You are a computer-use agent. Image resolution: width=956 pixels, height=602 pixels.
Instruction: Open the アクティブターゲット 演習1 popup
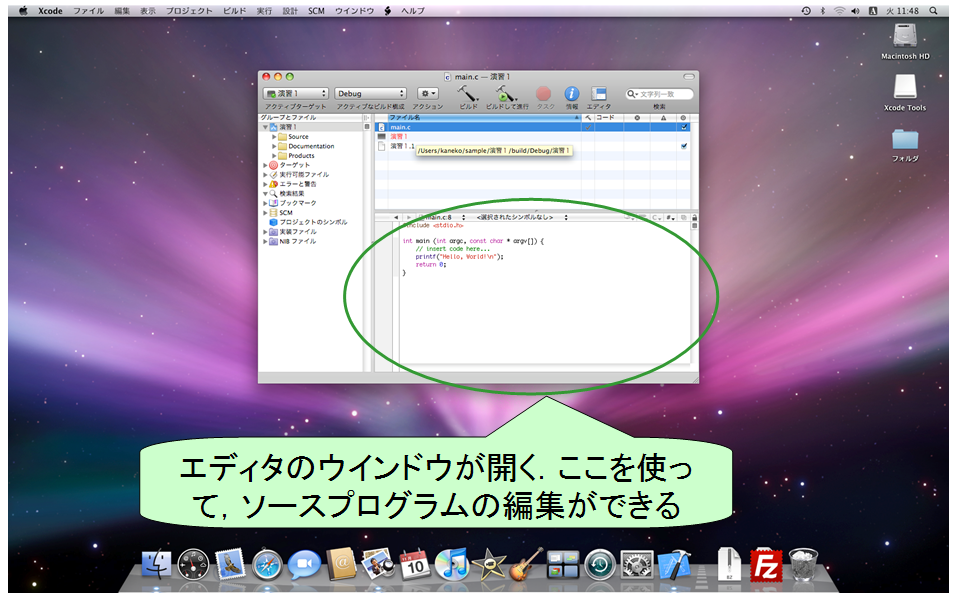(x=296, y=93)
